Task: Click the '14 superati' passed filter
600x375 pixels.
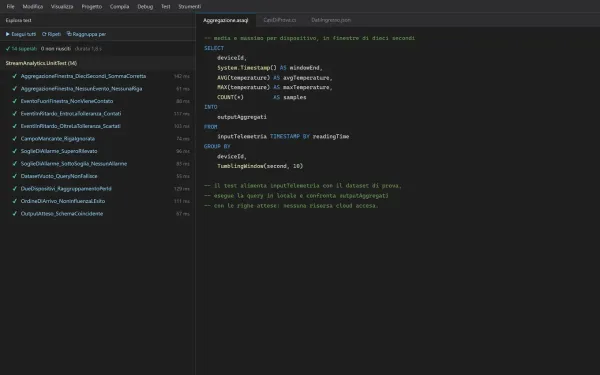Action: [21, 49]
